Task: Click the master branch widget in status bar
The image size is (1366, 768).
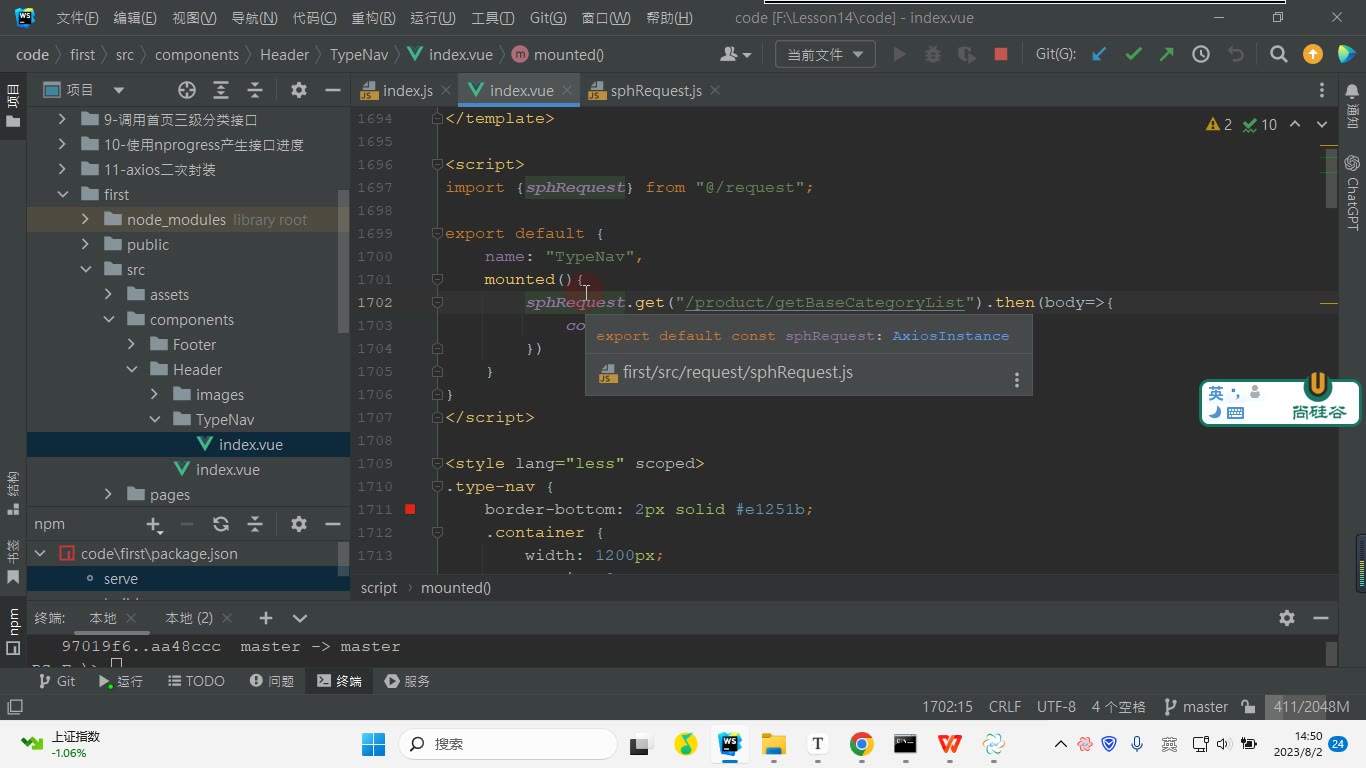Action: point(1195,707)
